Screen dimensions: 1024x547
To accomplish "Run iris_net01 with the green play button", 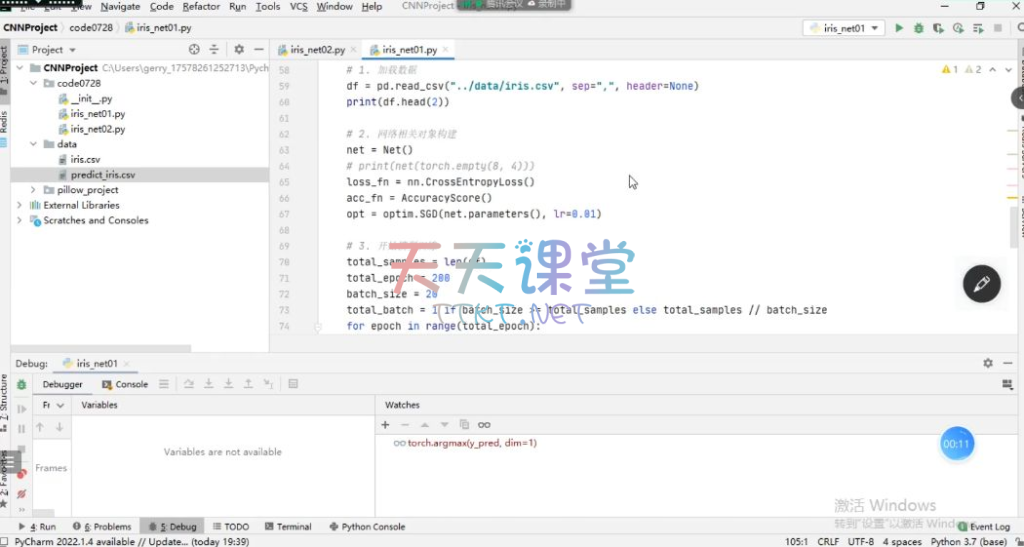I will coord(899,28).
